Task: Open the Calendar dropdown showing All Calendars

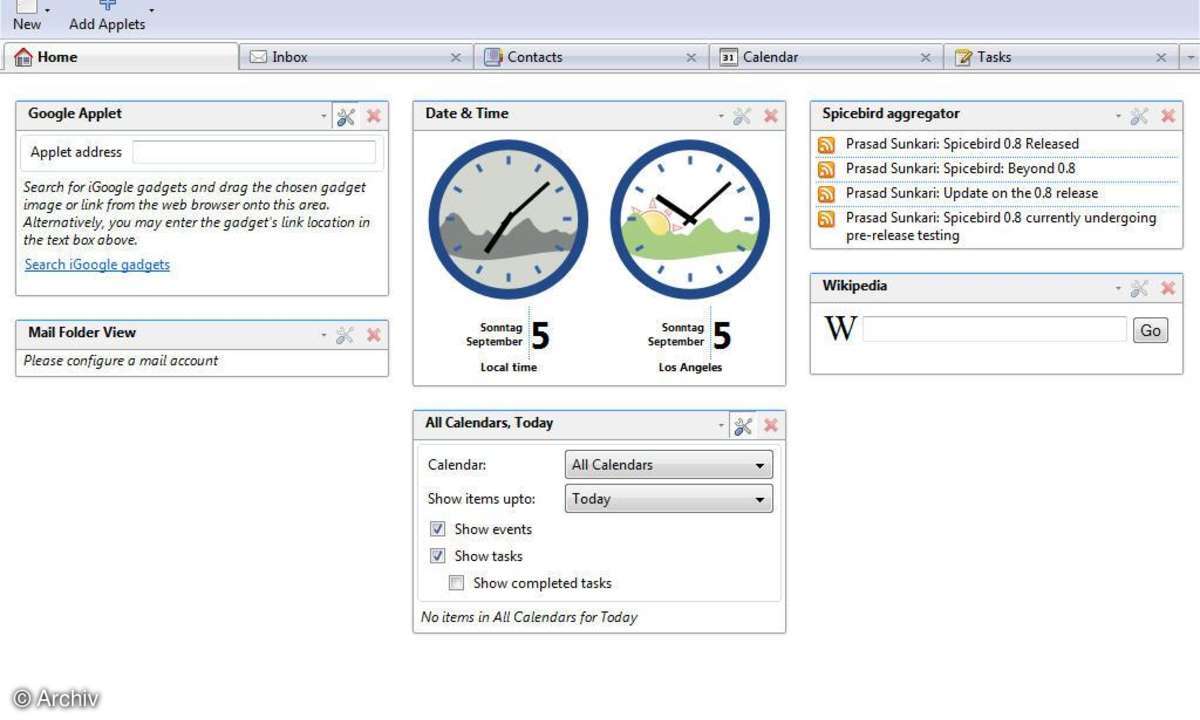Action: coord(669,465)
